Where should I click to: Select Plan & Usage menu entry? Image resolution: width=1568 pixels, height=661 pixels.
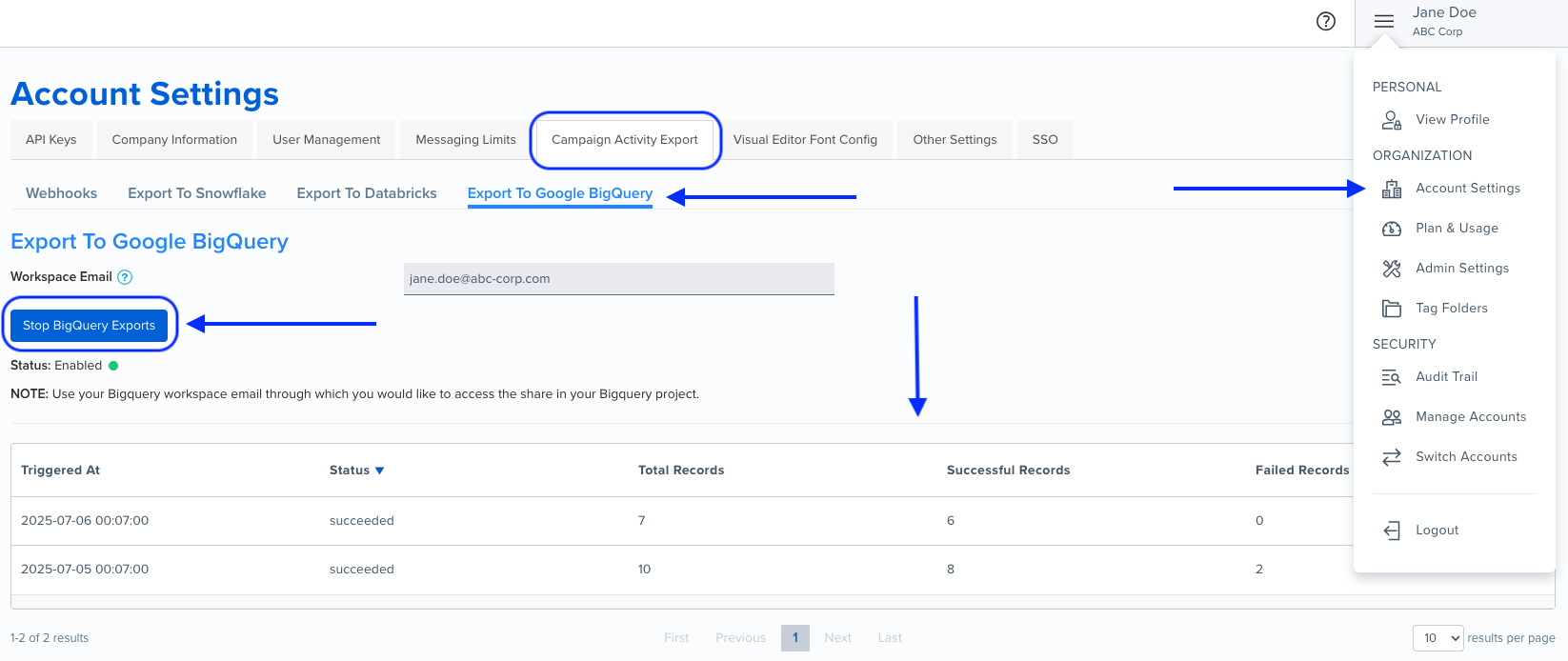pyautogui.click(x=1457, y=229)
